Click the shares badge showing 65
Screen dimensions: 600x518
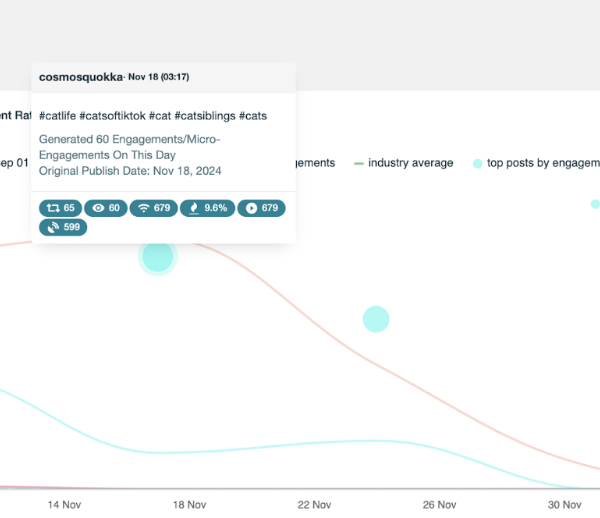point(59,208)
